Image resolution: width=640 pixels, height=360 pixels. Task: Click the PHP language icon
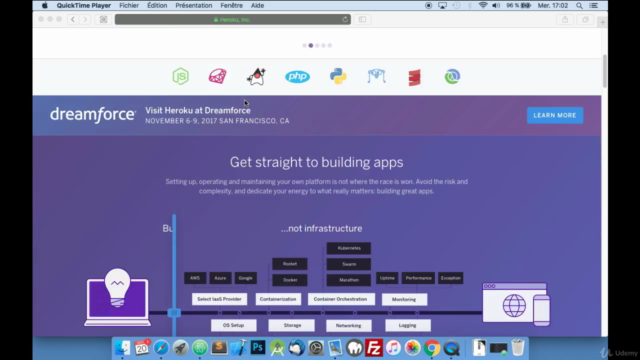[x=297, y=76]
